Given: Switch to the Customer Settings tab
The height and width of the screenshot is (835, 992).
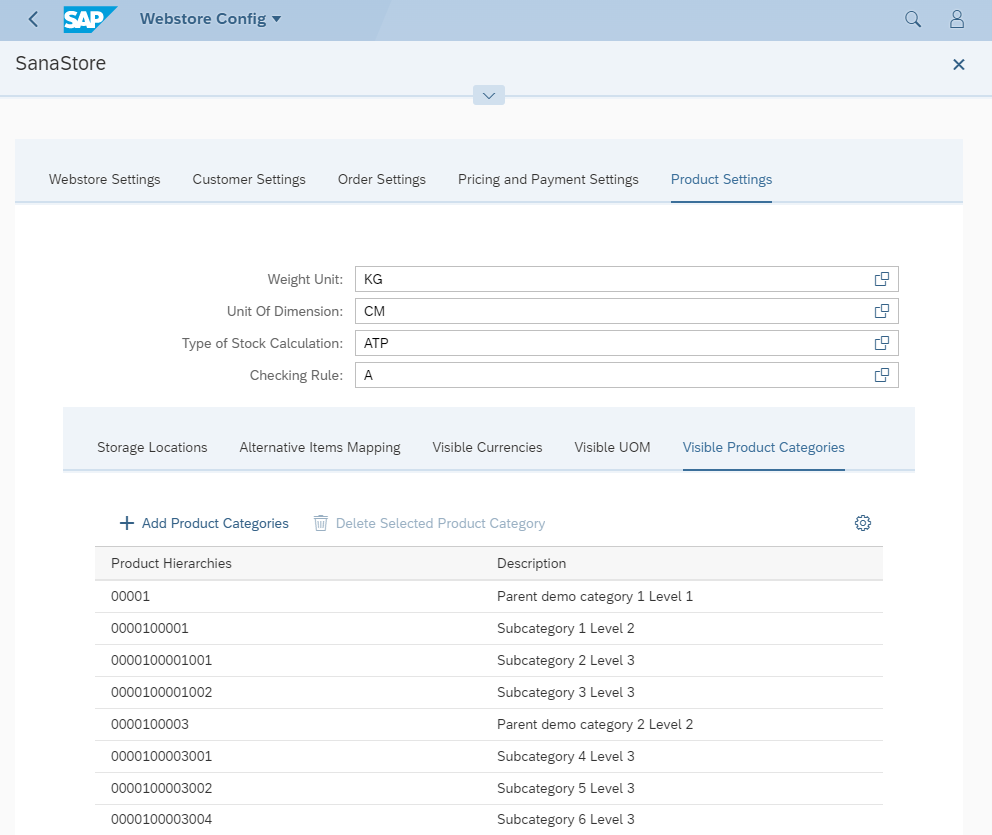Looking at the screenshot, I should pos(248,179).
